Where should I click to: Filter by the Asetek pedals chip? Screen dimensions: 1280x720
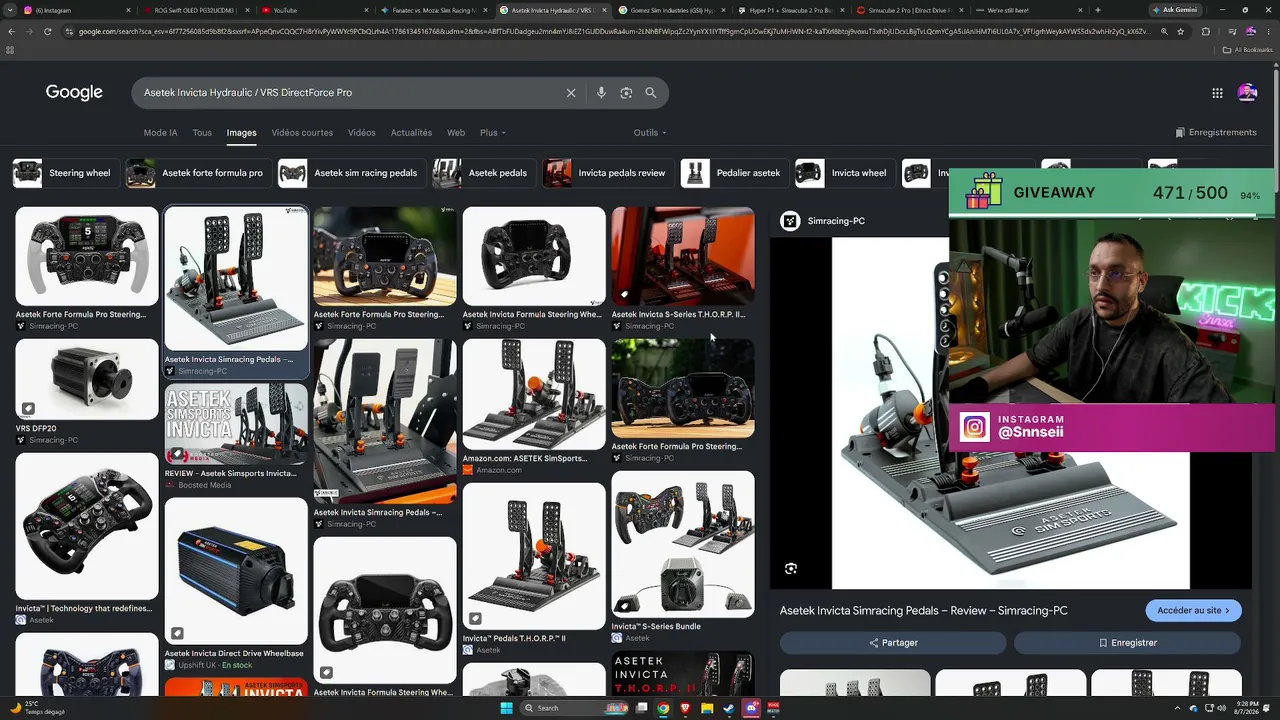pos(484,173)
